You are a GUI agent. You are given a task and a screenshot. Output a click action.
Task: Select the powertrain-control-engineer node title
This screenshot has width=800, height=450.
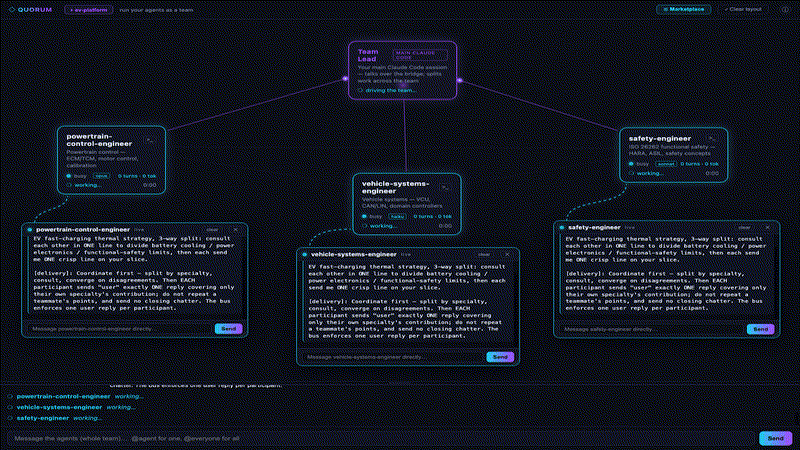(99, 140)
